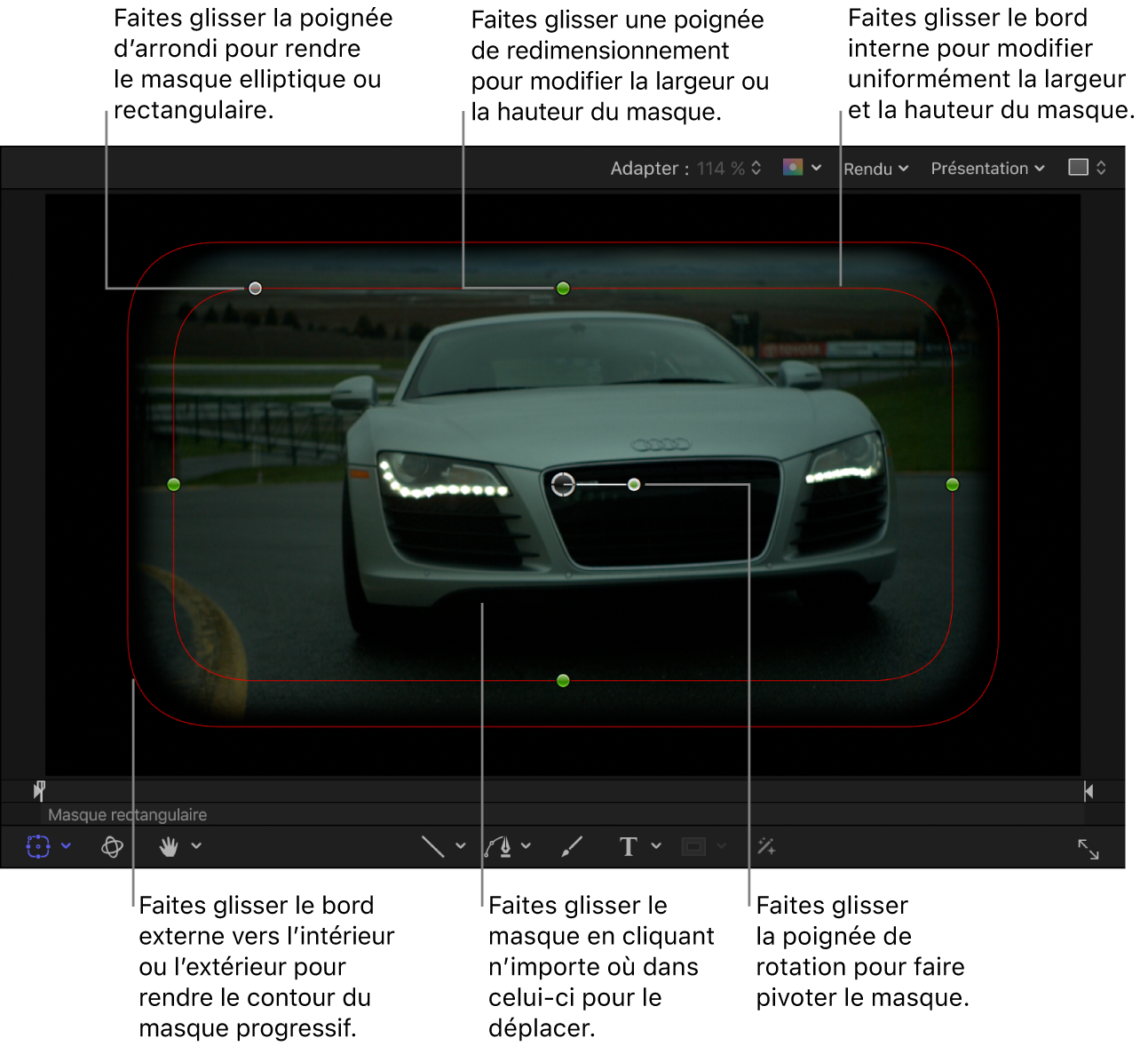Enter full-screen canvas with expand arrows
The image size is (1148, 1046).
[x=1088, y=849]
